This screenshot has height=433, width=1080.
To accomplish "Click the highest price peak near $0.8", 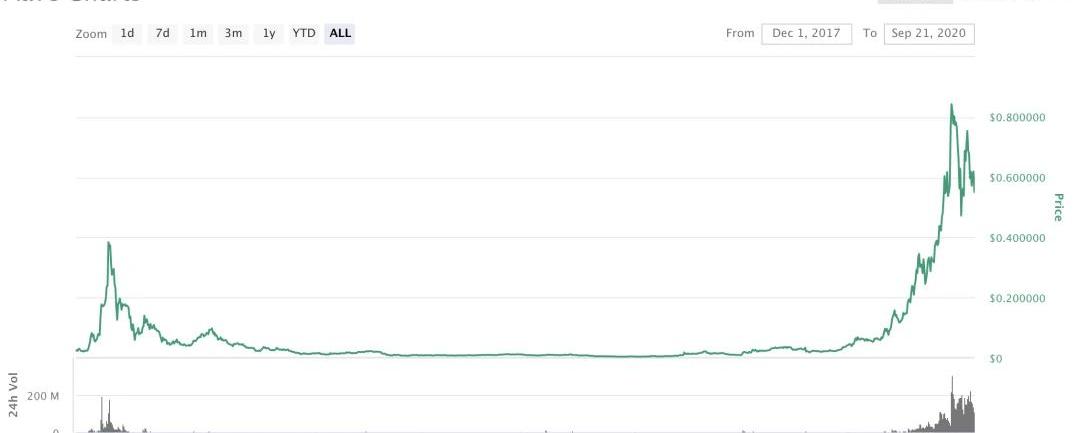I will [952, 105].
